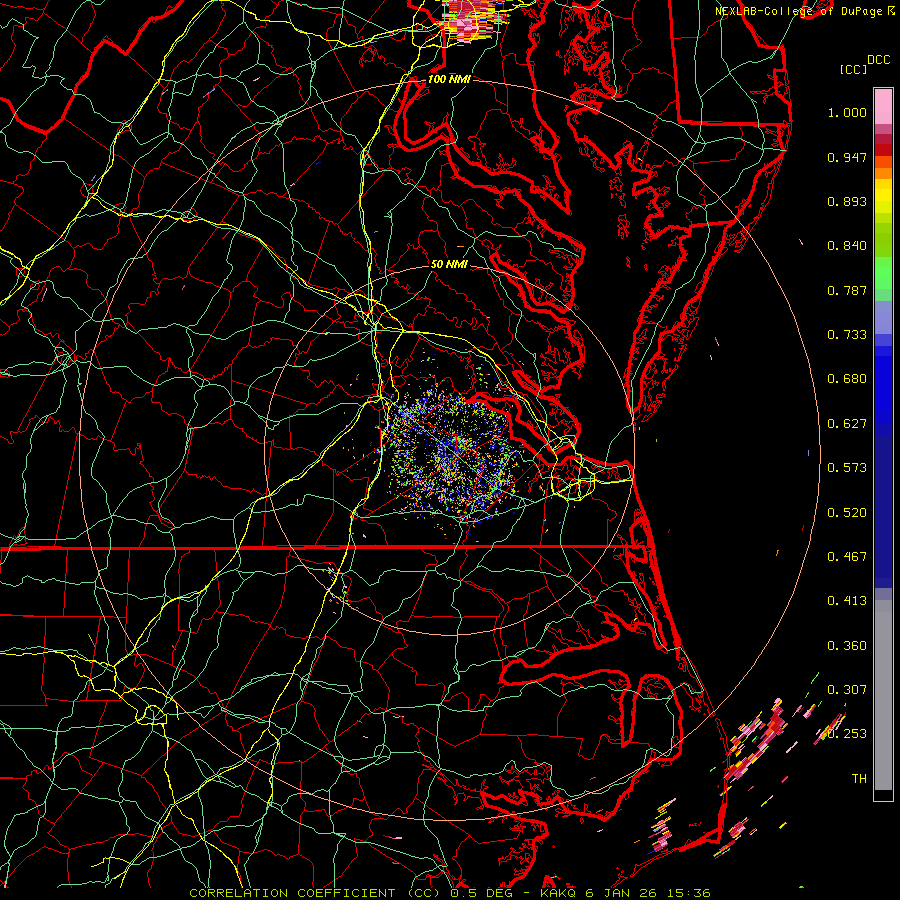This screenshot has height=900, width=900.
Task: Click the 0.307 colorbar value label
Action: pos(847,690)
